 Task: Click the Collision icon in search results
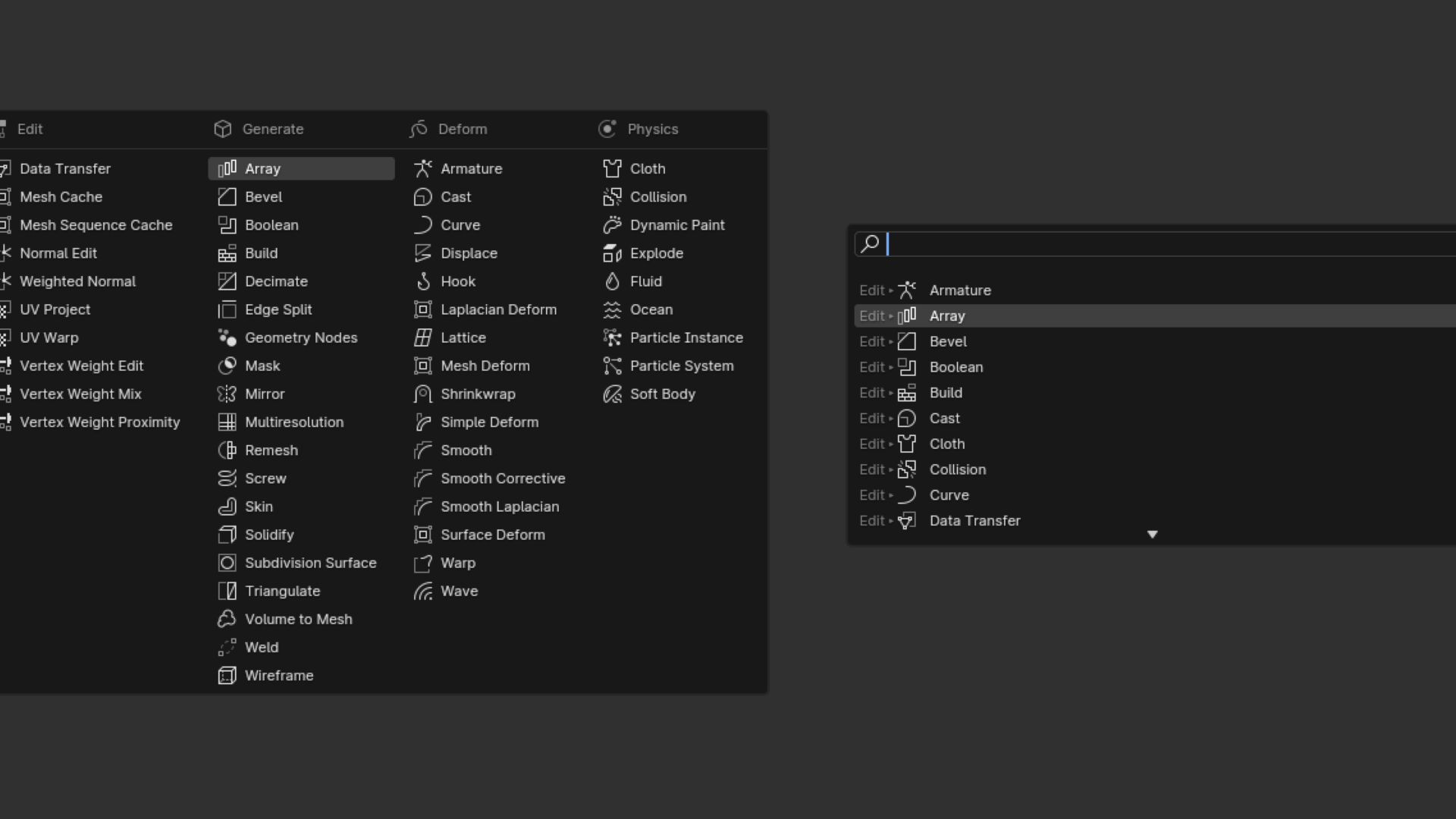[x=907, y=469]
